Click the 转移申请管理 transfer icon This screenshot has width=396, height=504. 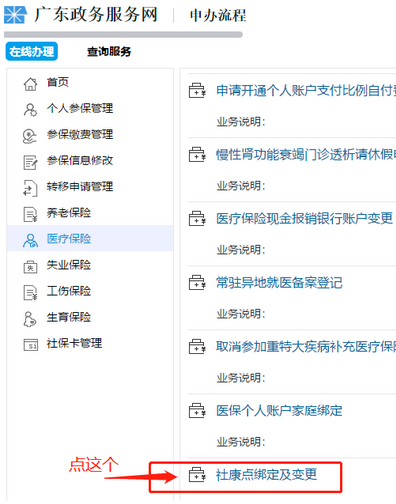pyautogui.click(x=30, y=188)
